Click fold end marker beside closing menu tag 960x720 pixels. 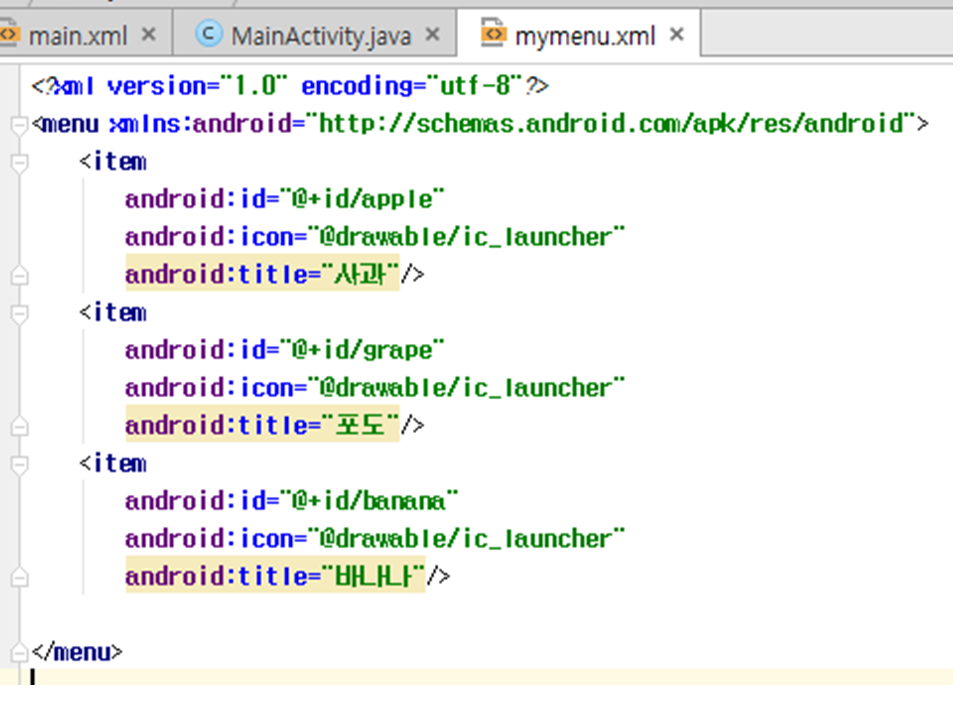[x=17, y=653]
